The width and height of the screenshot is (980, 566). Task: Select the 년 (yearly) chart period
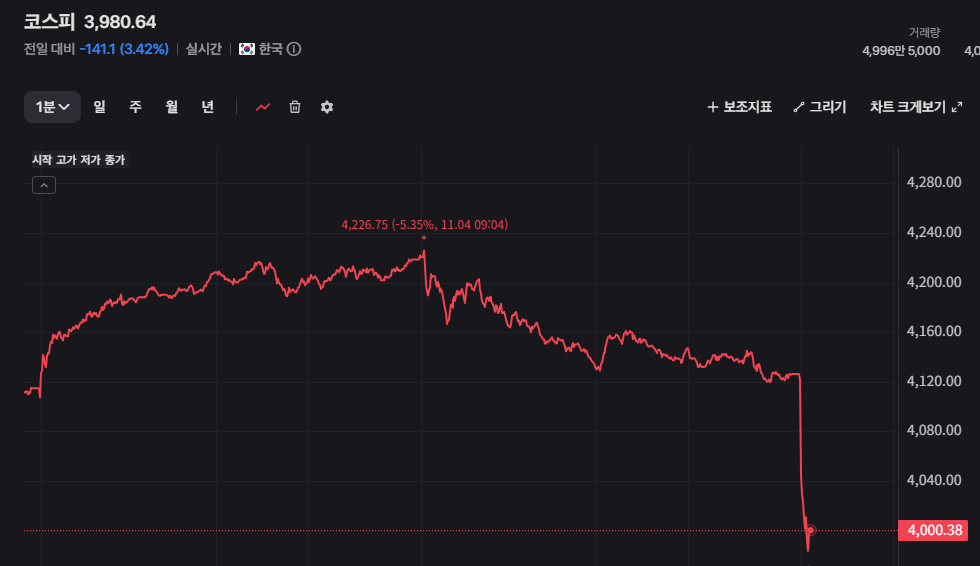coord(207,107)
